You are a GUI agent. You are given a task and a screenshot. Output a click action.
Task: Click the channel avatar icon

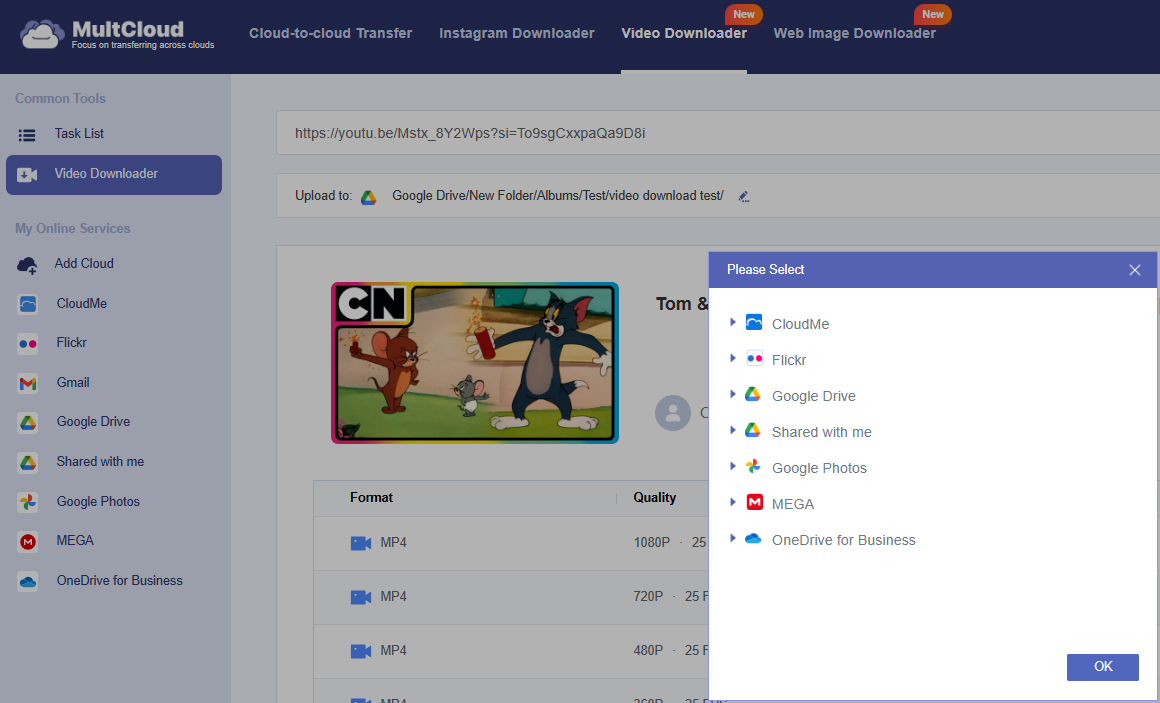(672, 413)
